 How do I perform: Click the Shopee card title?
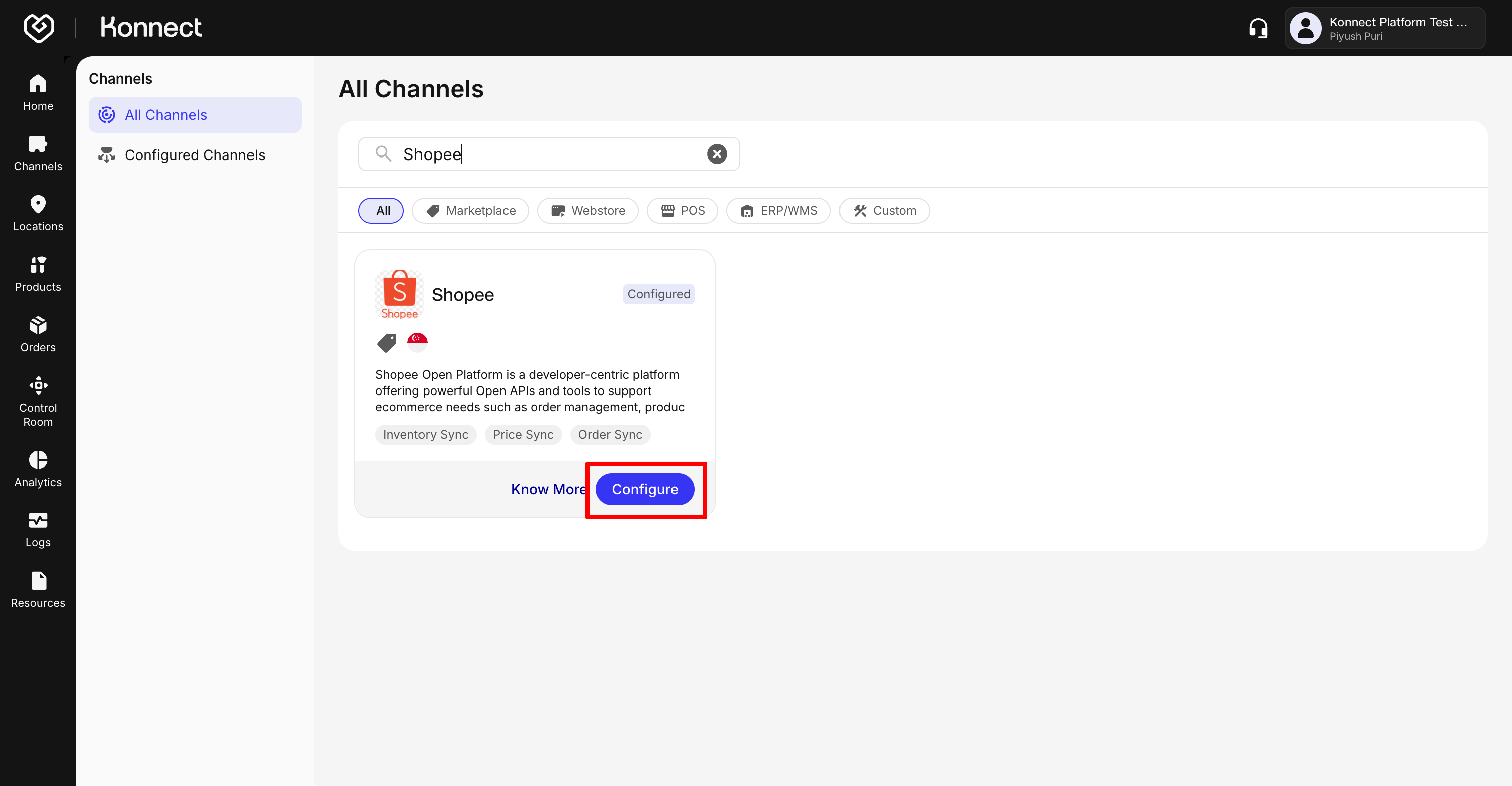pos(463,295)
